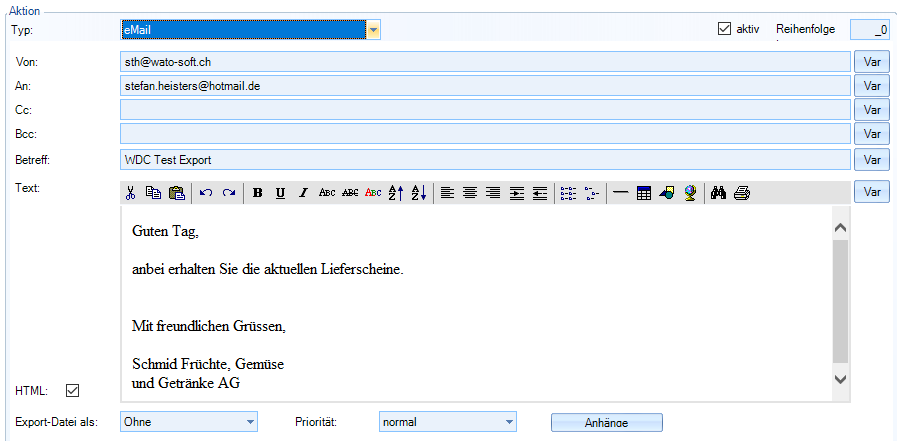
Task: Click the Anhänge button
Action: click(x=606, y=423)
